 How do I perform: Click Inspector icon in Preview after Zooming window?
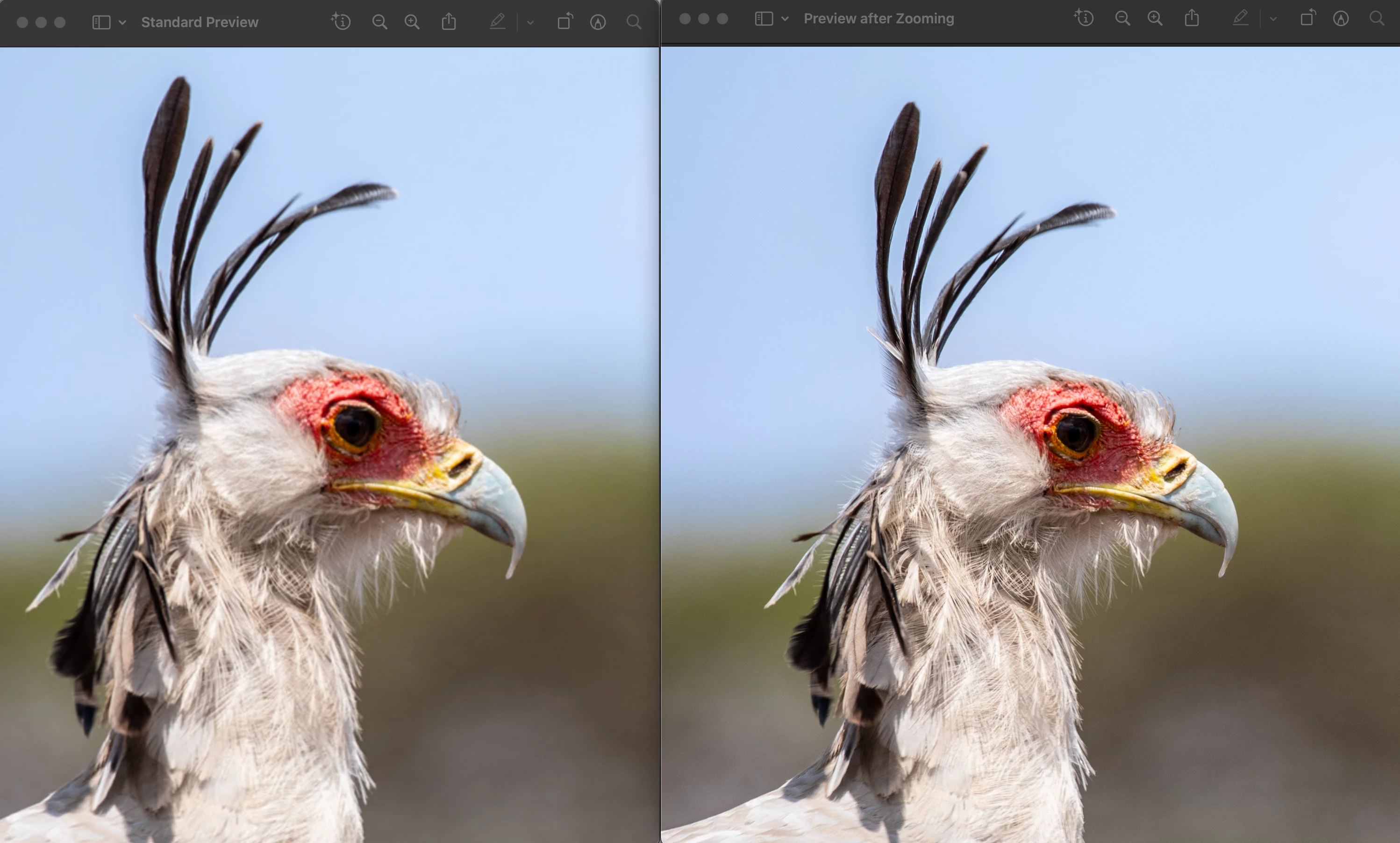[1084, 18]
